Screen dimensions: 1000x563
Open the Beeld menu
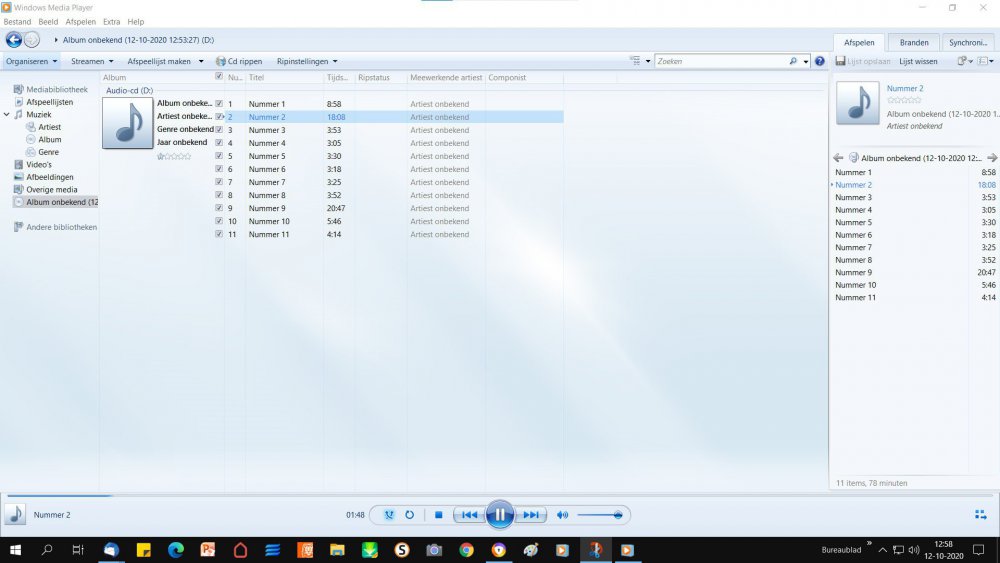(48, 22)
